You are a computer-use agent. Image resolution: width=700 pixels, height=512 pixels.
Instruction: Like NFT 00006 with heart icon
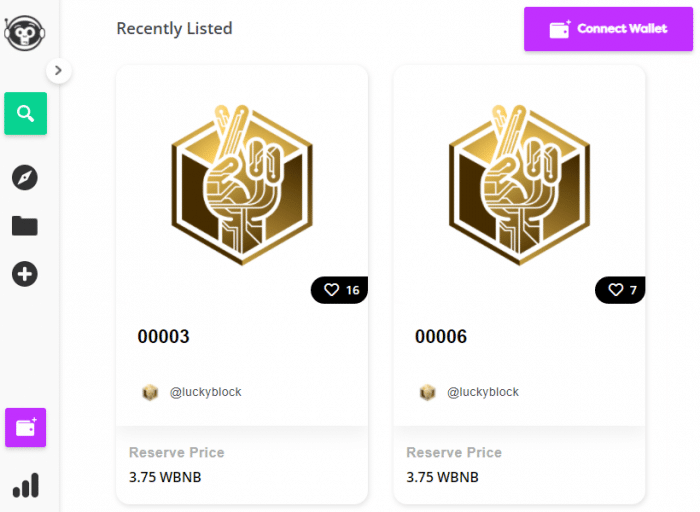[616, 290]
